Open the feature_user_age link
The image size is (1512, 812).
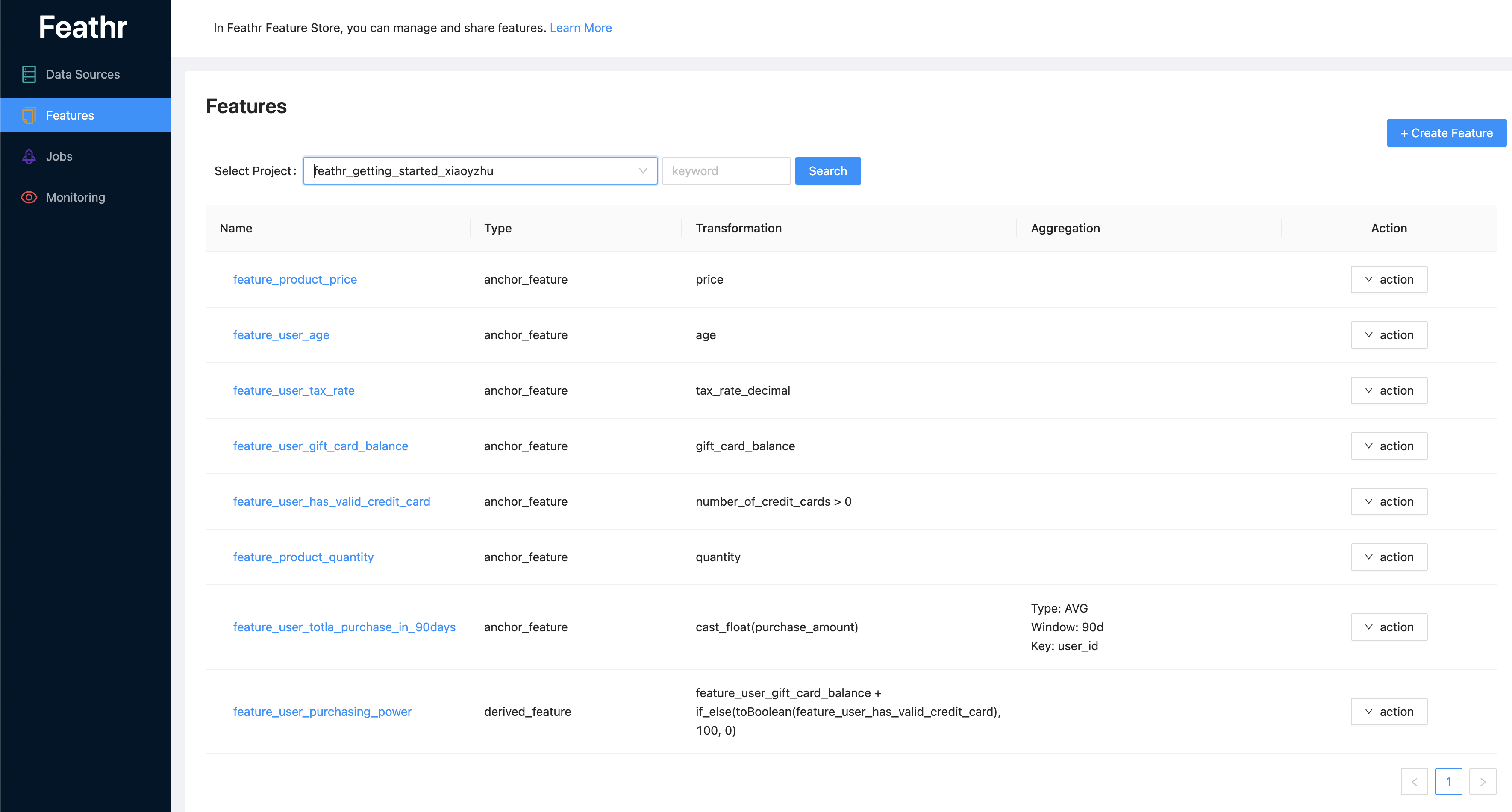pos(281,335)
